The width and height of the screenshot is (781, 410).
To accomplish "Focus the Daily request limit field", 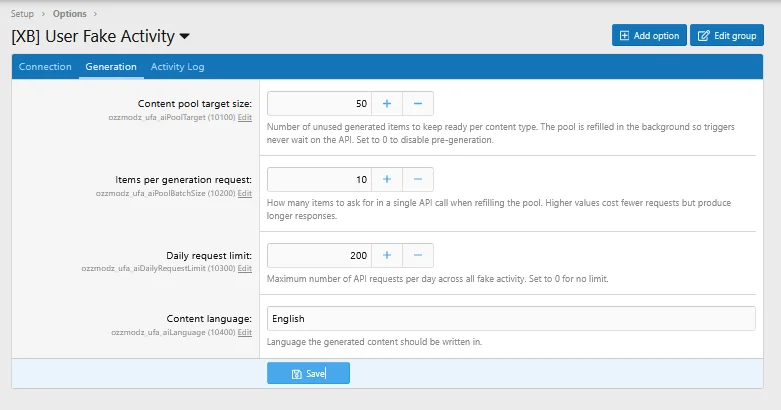I will (319, 256).
